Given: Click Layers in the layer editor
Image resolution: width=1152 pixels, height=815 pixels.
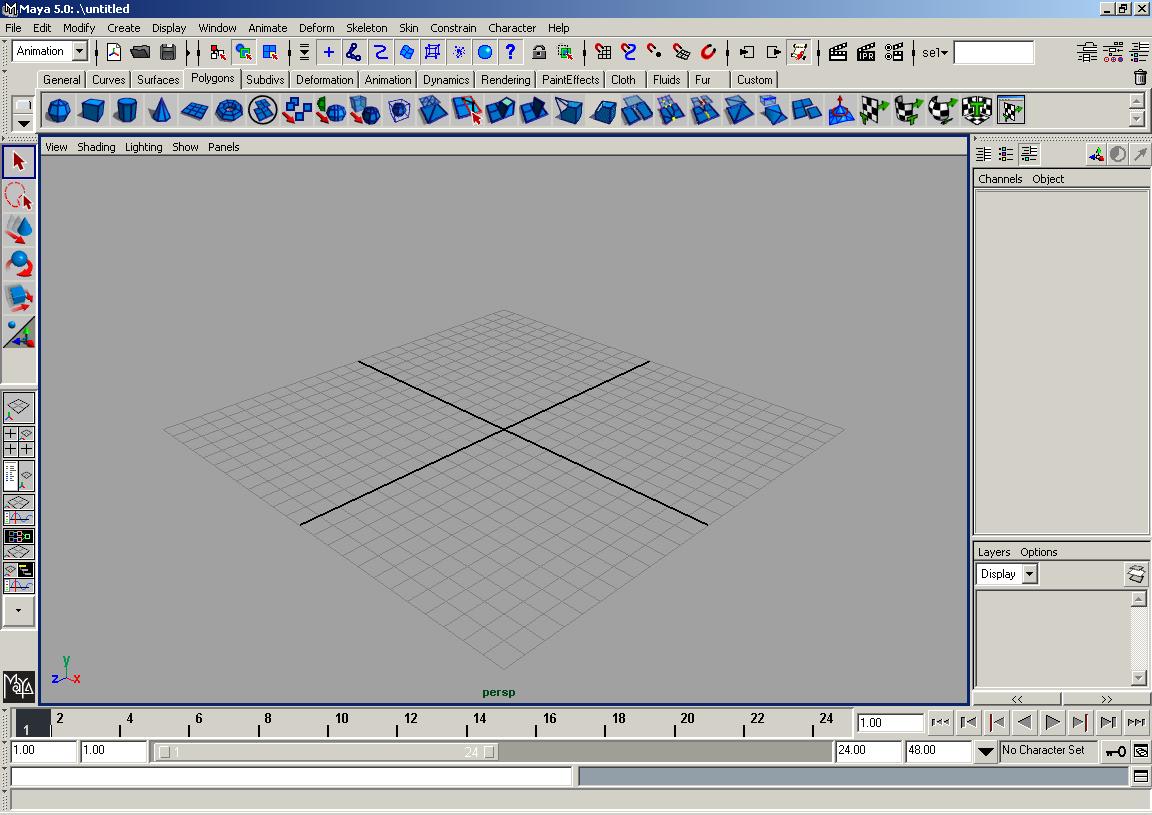Looking at the screenshot, I should pyautogui.click(x=993, y=552).
